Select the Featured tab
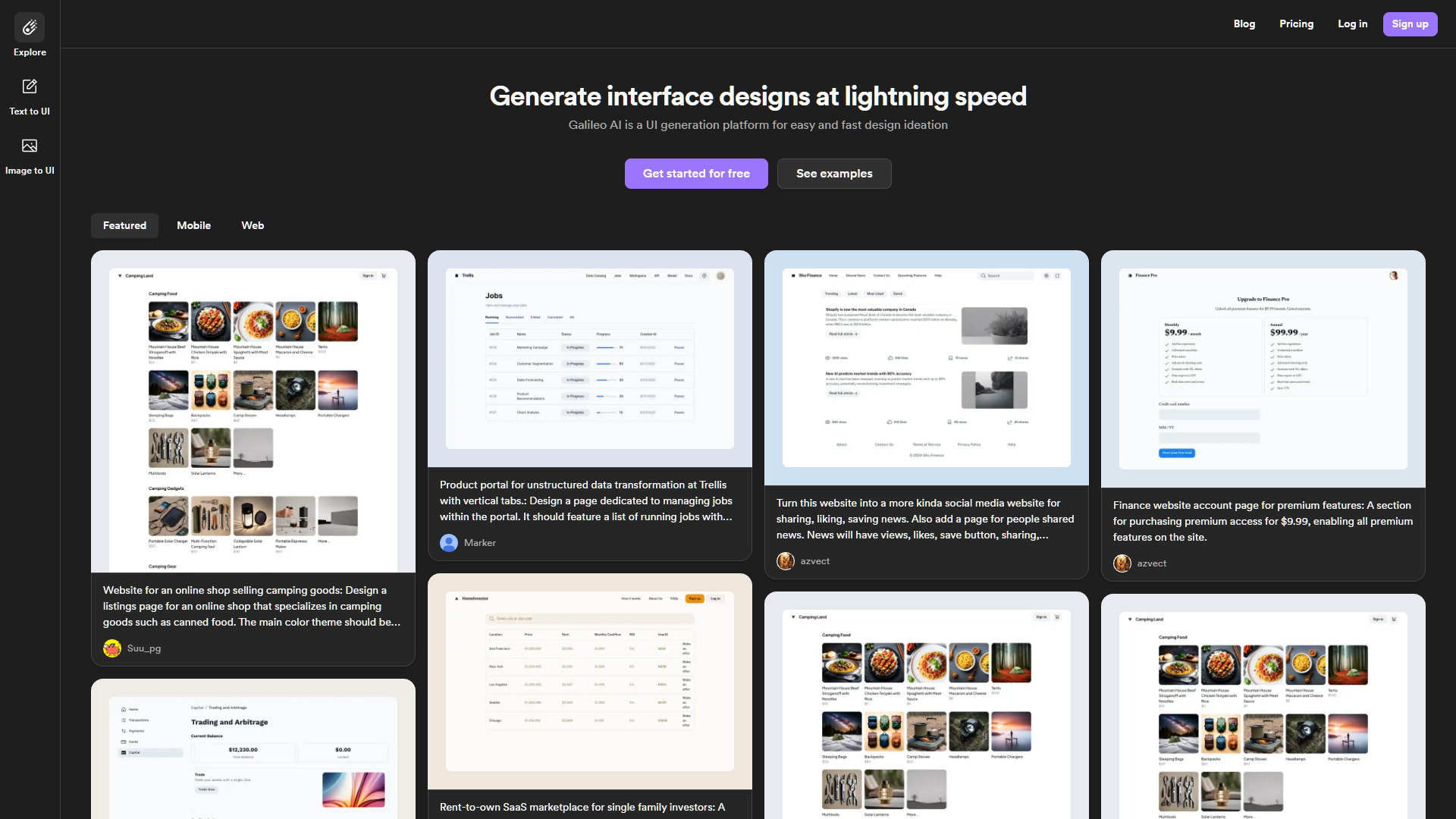The image size is (1456, 819). pyautogui.click(x=124, y=225)
